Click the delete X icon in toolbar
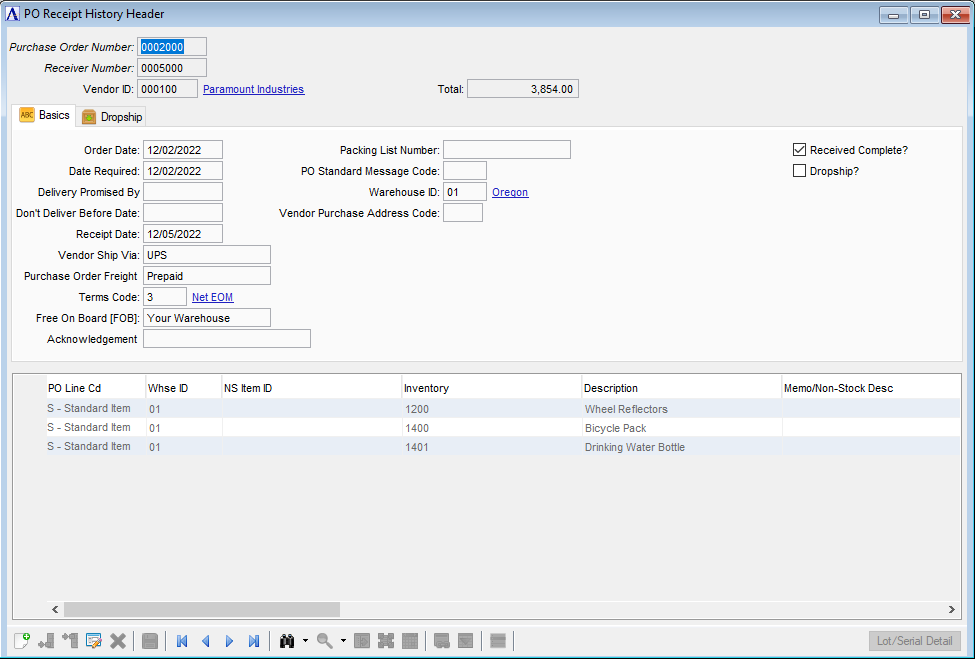 [118, 641]
